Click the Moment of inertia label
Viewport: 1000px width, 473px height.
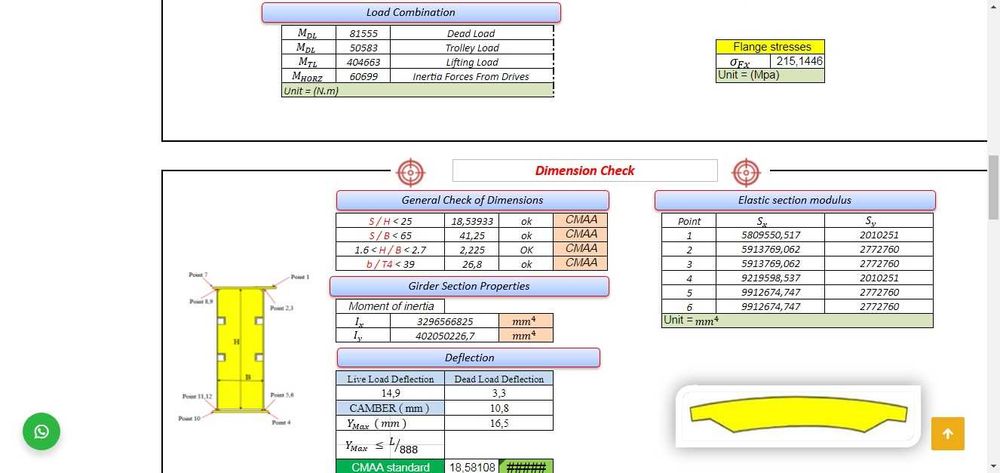tap(390, 306)
